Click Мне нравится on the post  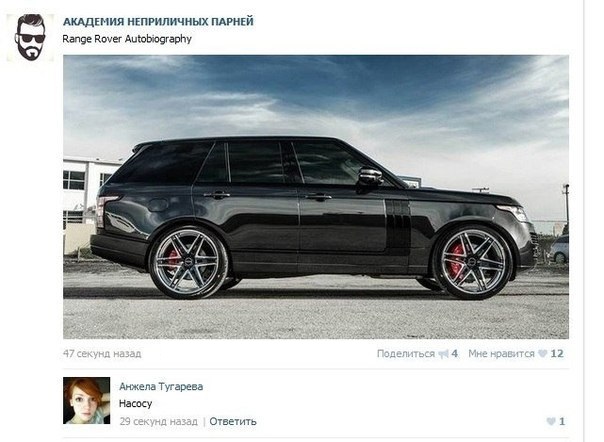point(501,353)
